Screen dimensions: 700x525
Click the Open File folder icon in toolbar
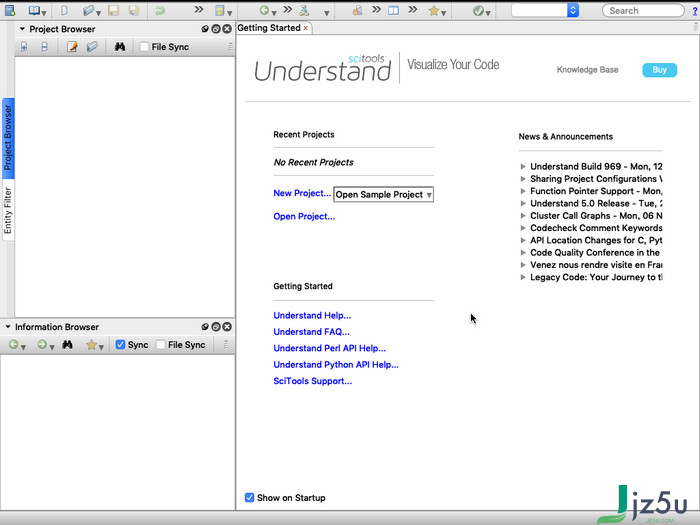88,10
